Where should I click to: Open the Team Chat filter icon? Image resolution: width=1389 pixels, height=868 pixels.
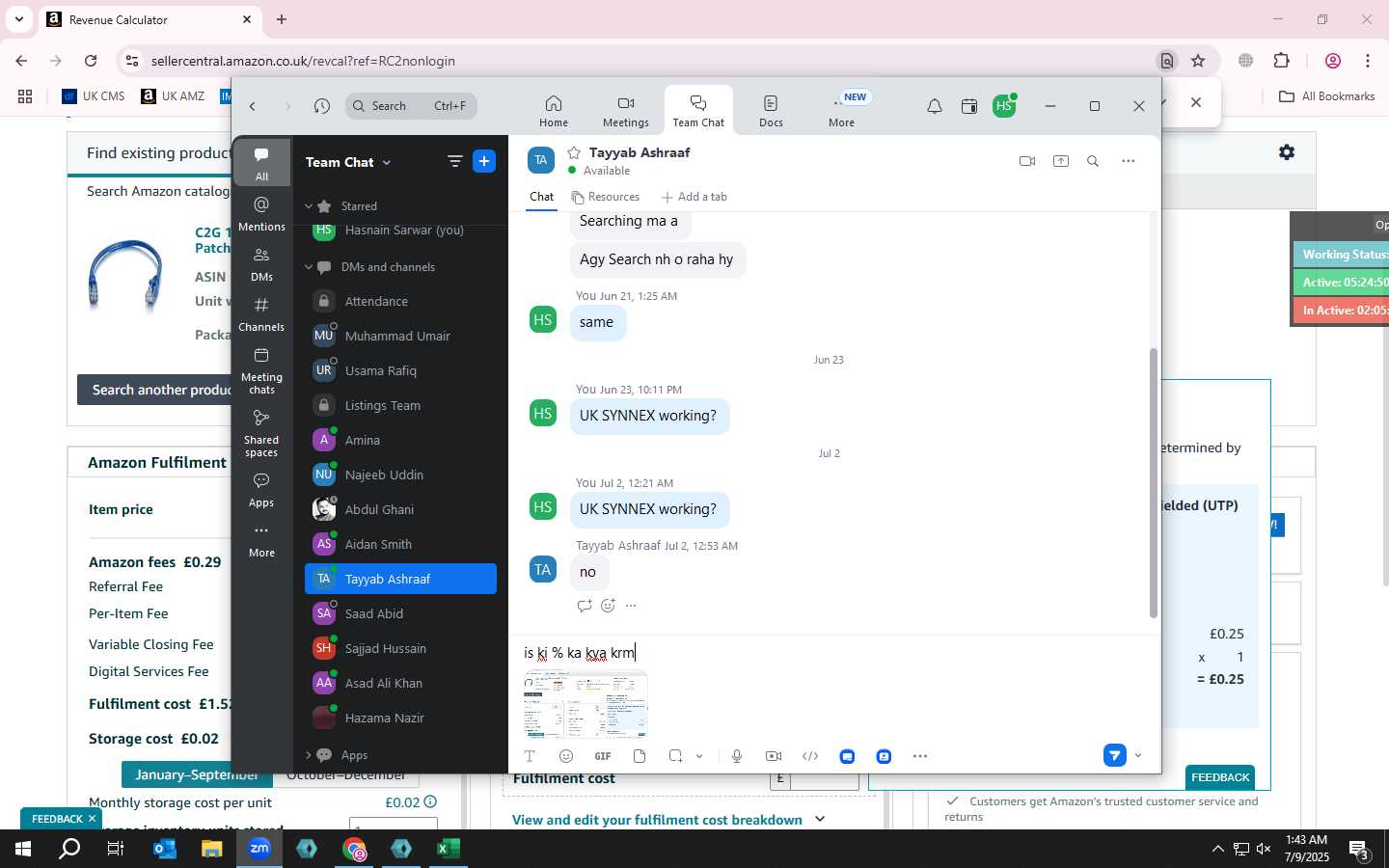coord(454,161)
